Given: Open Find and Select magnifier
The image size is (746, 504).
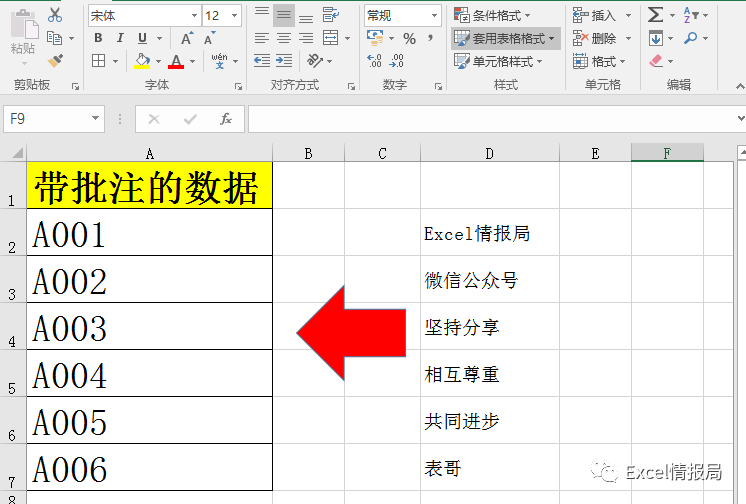Looking at the screenshot, I should coord(690,38).
